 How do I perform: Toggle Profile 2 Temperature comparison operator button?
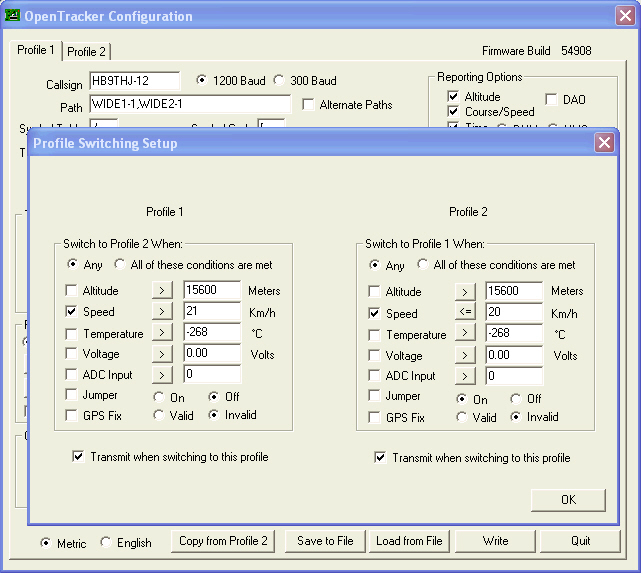click(465, 333)
